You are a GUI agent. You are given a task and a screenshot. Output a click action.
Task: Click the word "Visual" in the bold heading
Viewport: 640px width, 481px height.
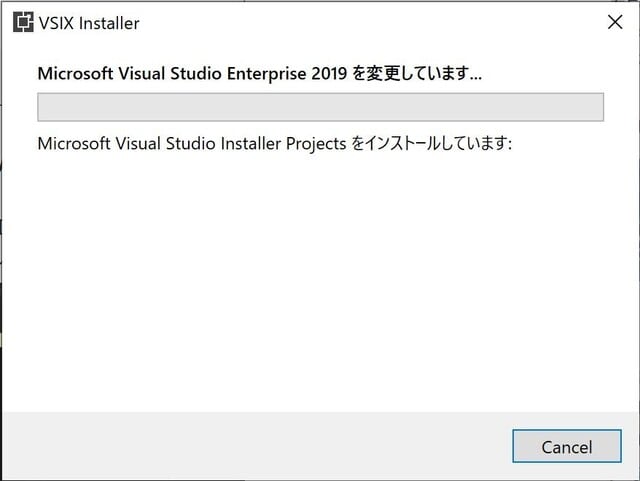tap(144, 73)
